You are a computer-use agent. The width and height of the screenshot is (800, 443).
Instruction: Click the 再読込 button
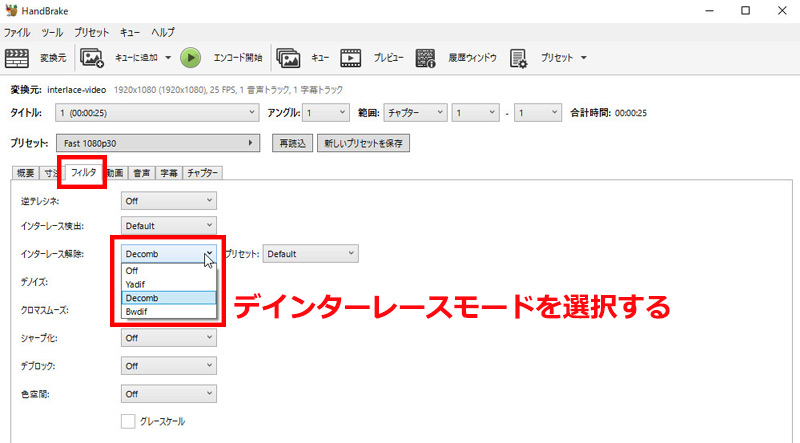[293, 144]
